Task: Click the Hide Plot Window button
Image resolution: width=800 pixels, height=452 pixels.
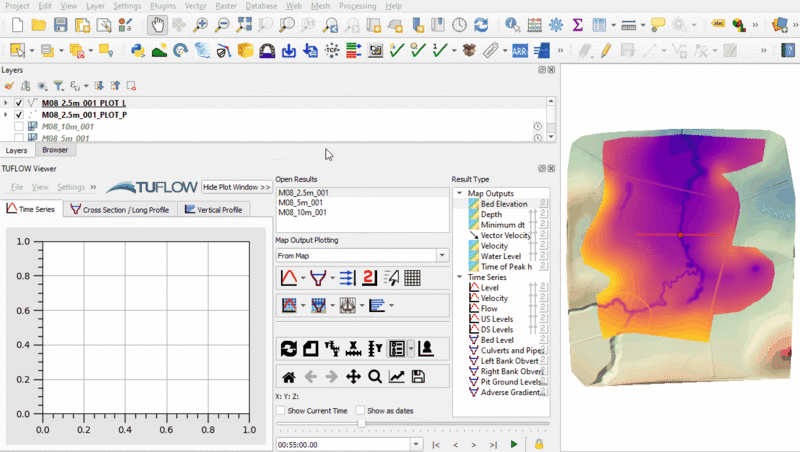Action: [x=236, y=187]
